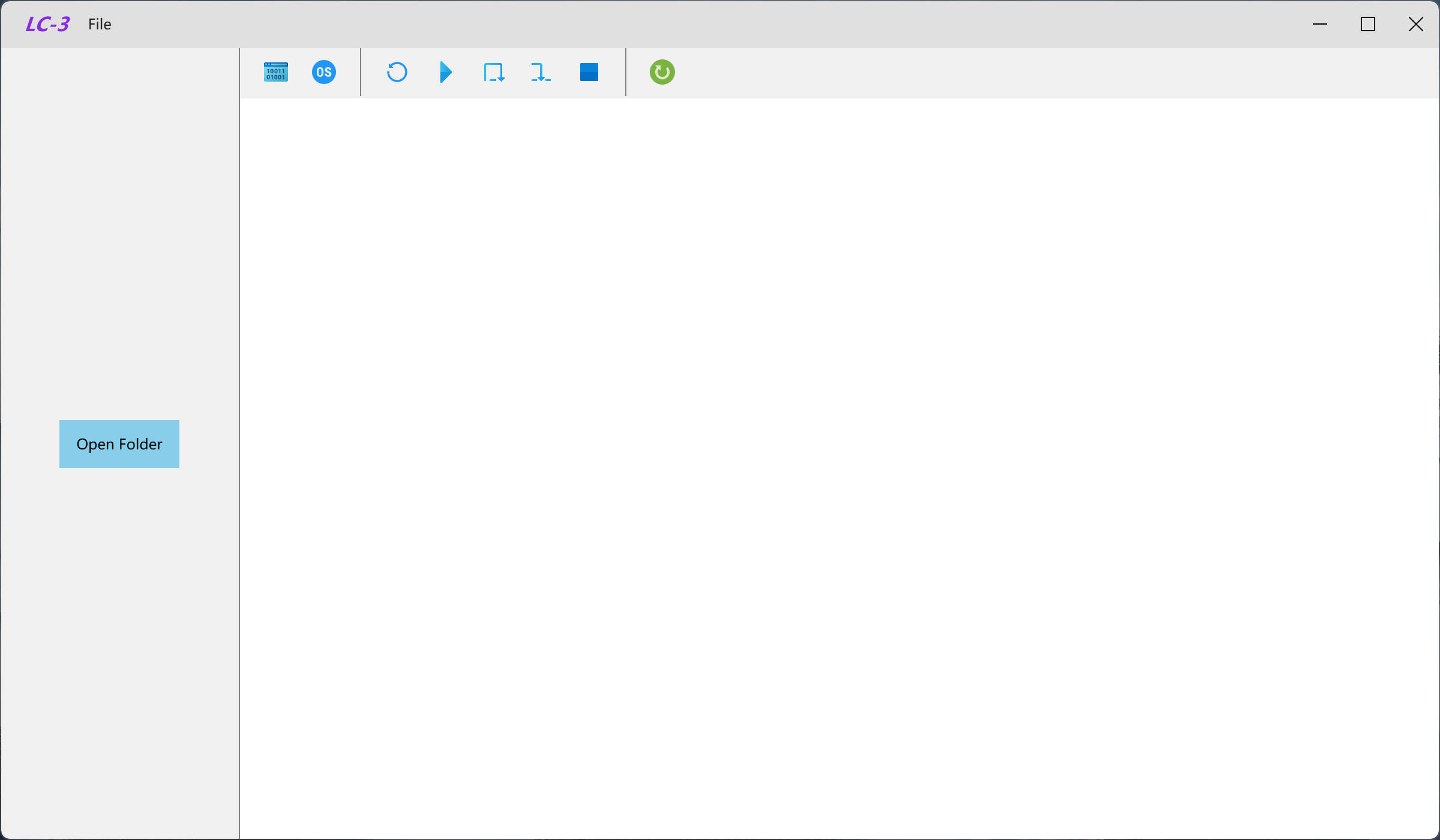
Task: Stop execution with the blue square icon
Action: pyautogui.click(x=589, y=72)
